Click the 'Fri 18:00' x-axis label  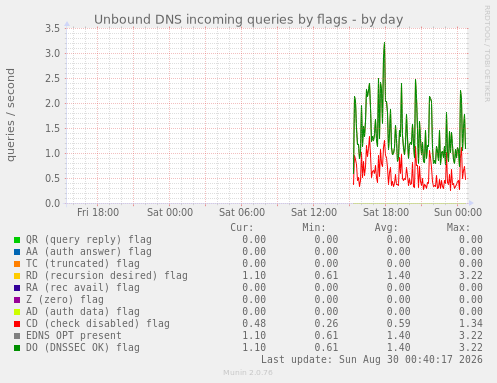(98, 212)
